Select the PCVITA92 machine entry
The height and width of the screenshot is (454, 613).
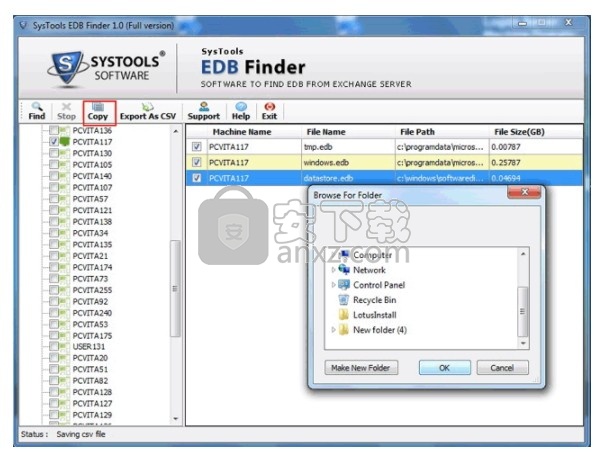point(90,301)
